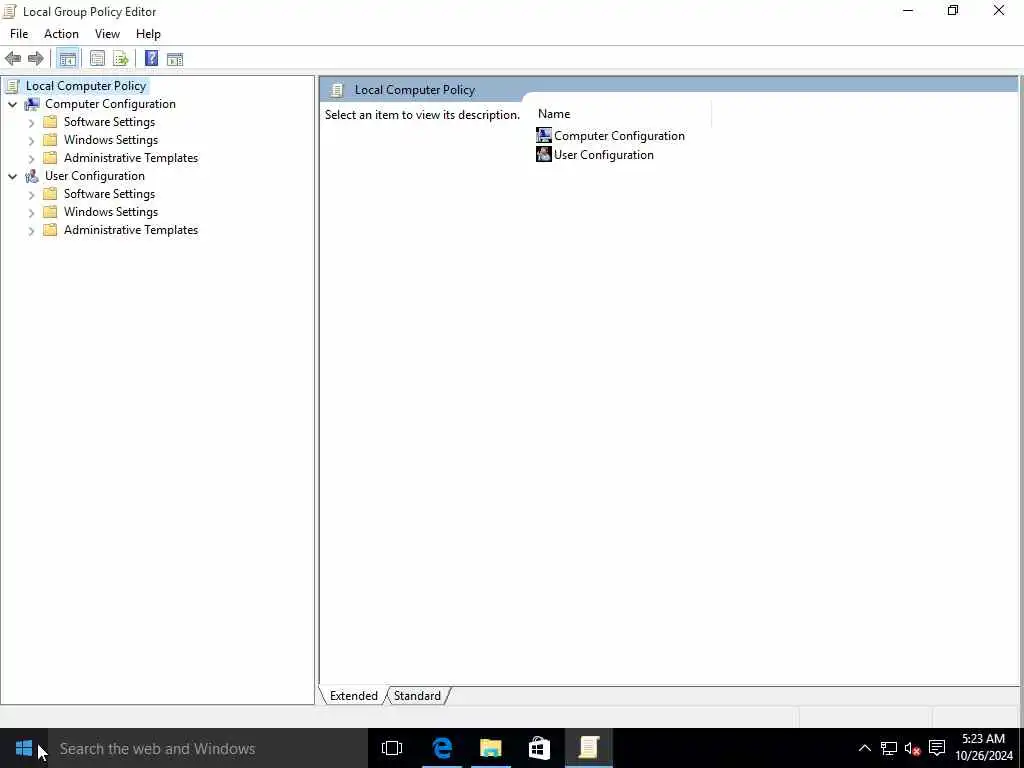This screenshot has width=1024, height=768.
Task: Collapse the Computer Configuration node
Action: click(12, 104)
